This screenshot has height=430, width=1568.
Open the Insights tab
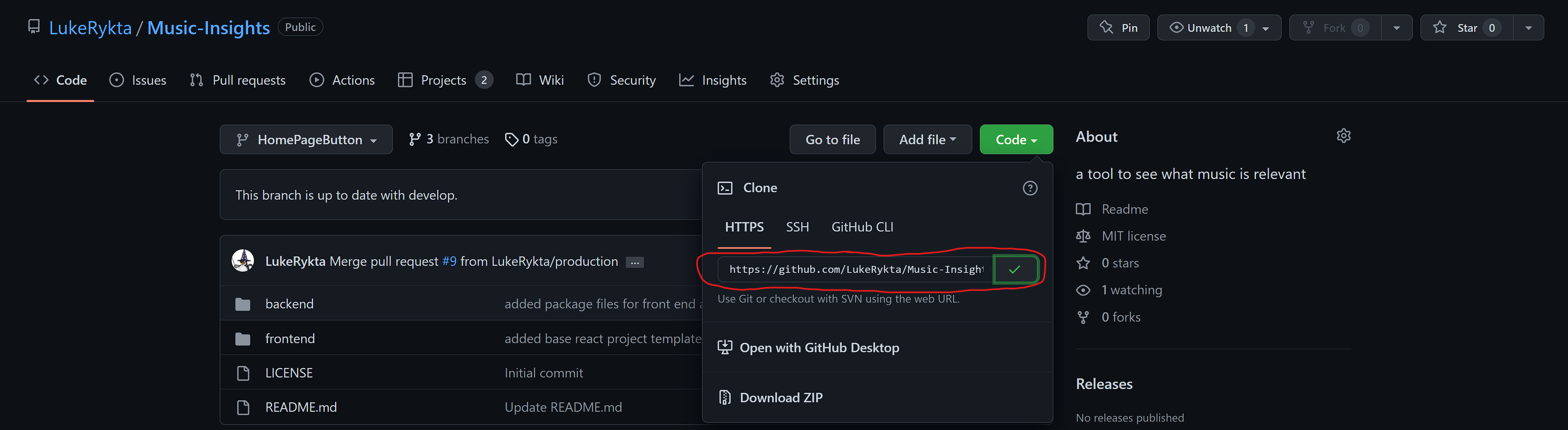click(x=713, y=80)
